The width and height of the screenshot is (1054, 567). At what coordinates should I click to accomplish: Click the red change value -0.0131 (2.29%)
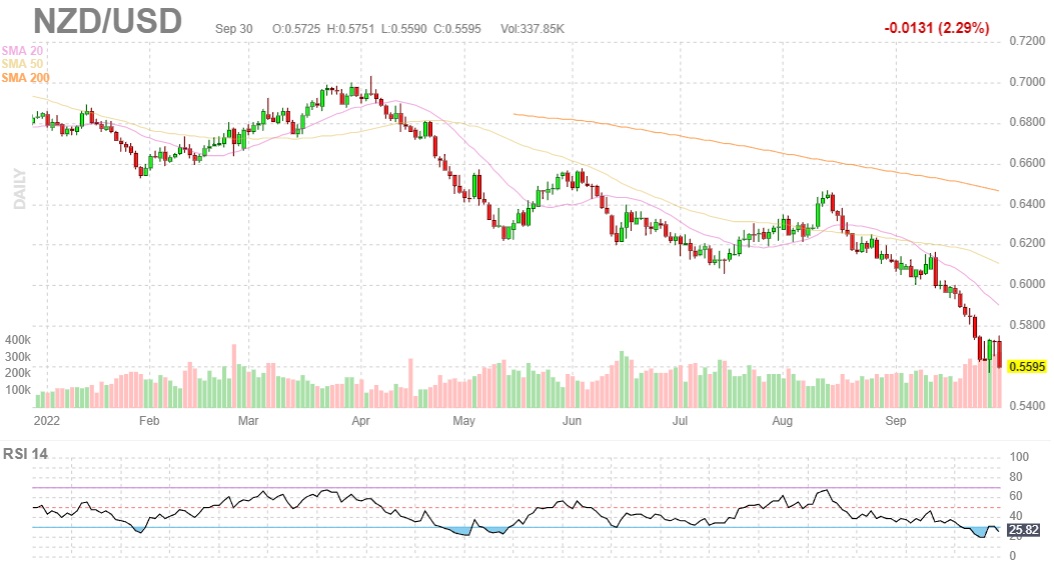937,28
